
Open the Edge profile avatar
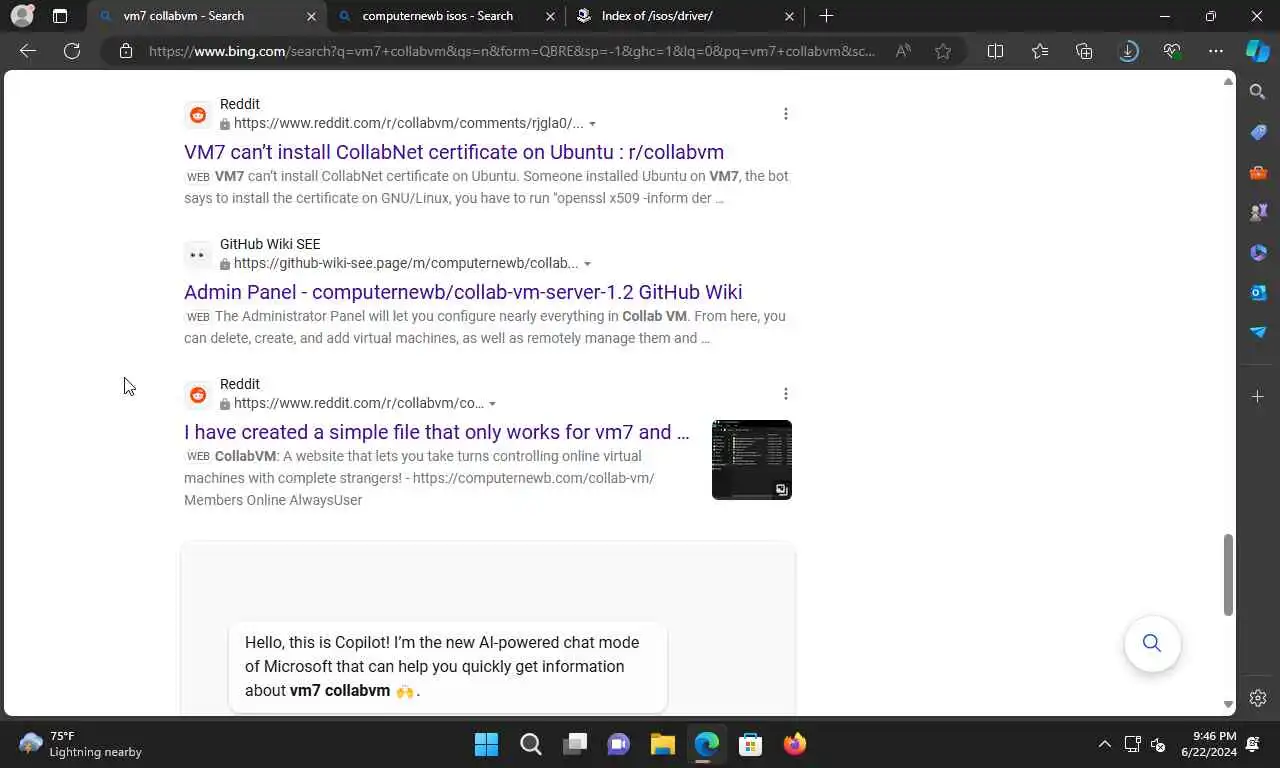pos(21,16)
